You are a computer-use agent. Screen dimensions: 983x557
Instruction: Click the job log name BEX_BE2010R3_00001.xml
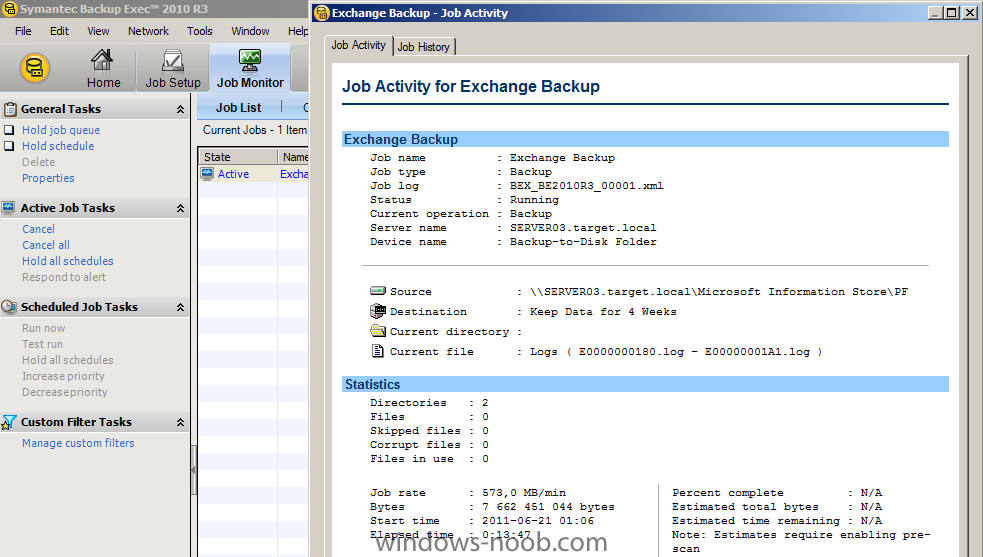[x=586, y=186]
